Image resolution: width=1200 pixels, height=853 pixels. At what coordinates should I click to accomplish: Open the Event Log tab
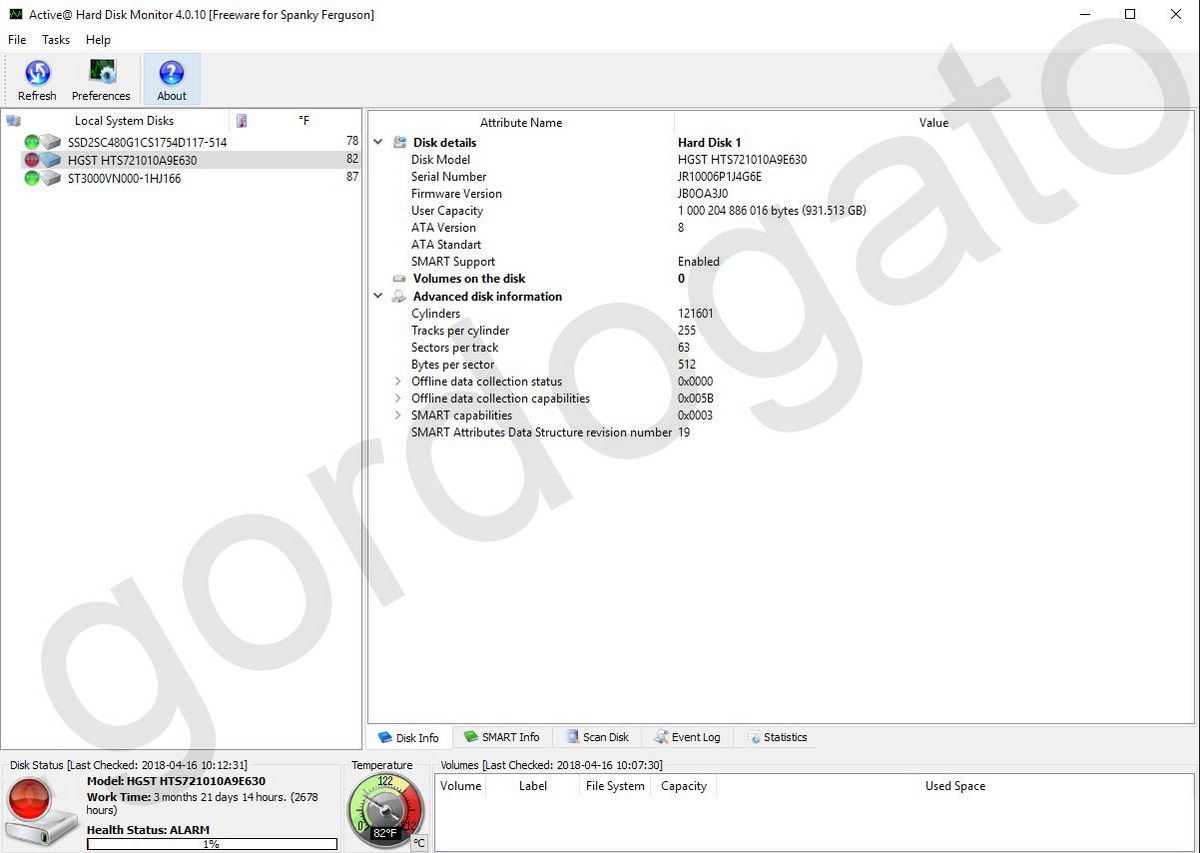pos(688,737)
